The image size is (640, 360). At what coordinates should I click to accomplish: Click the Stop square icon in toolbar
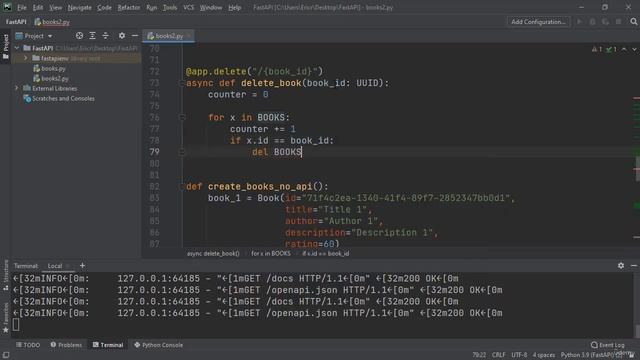coord(619,22)
